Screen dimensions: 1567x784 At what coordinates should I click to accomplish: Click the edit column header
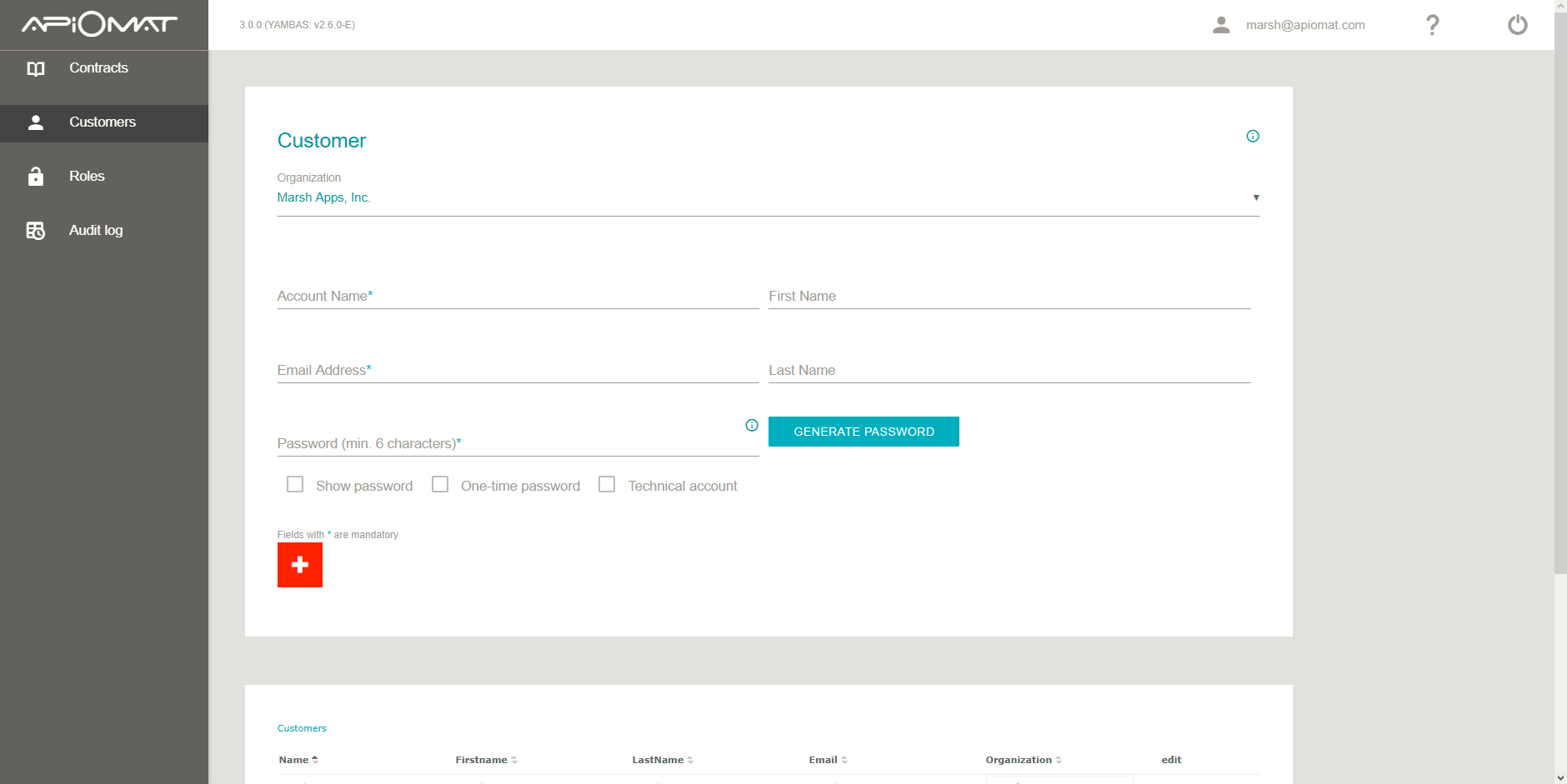tap(1171, 760)
